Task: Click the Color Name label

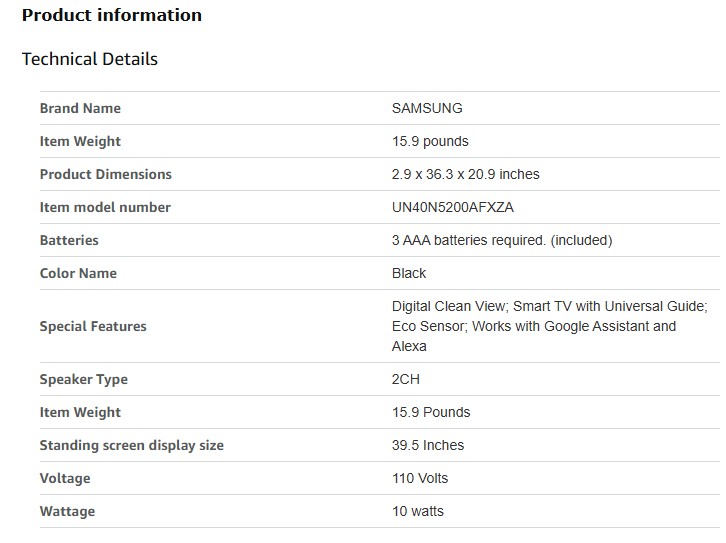Action: tap(78, 273)
